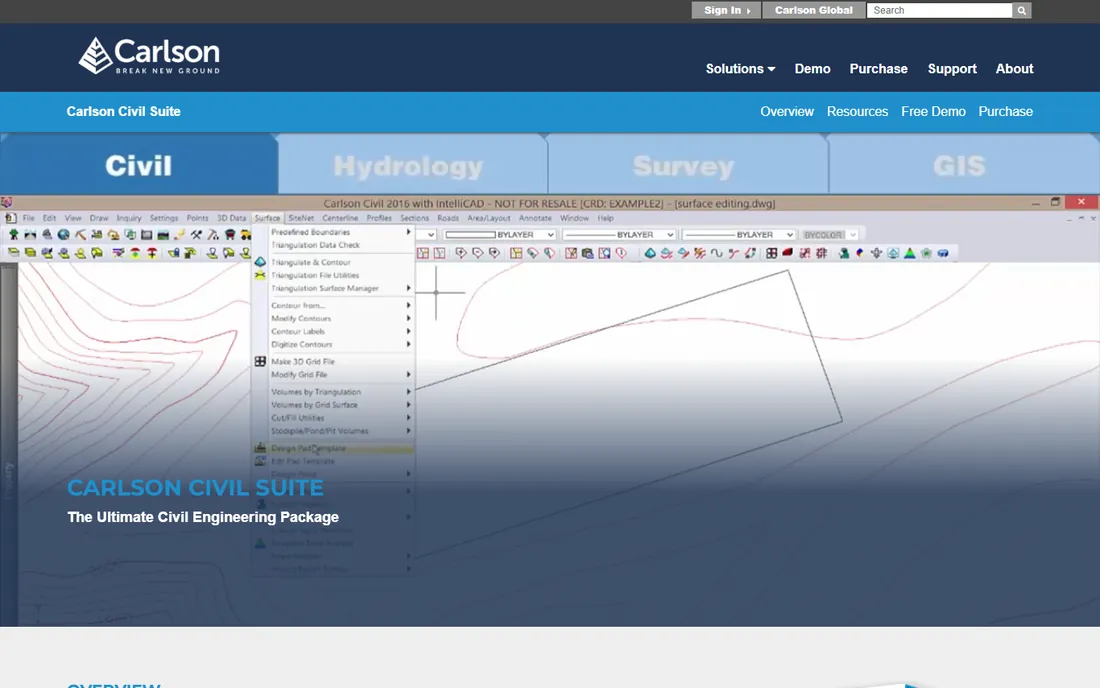Expand the Predefined Boundaries submenu arrow

coord(408,232)
